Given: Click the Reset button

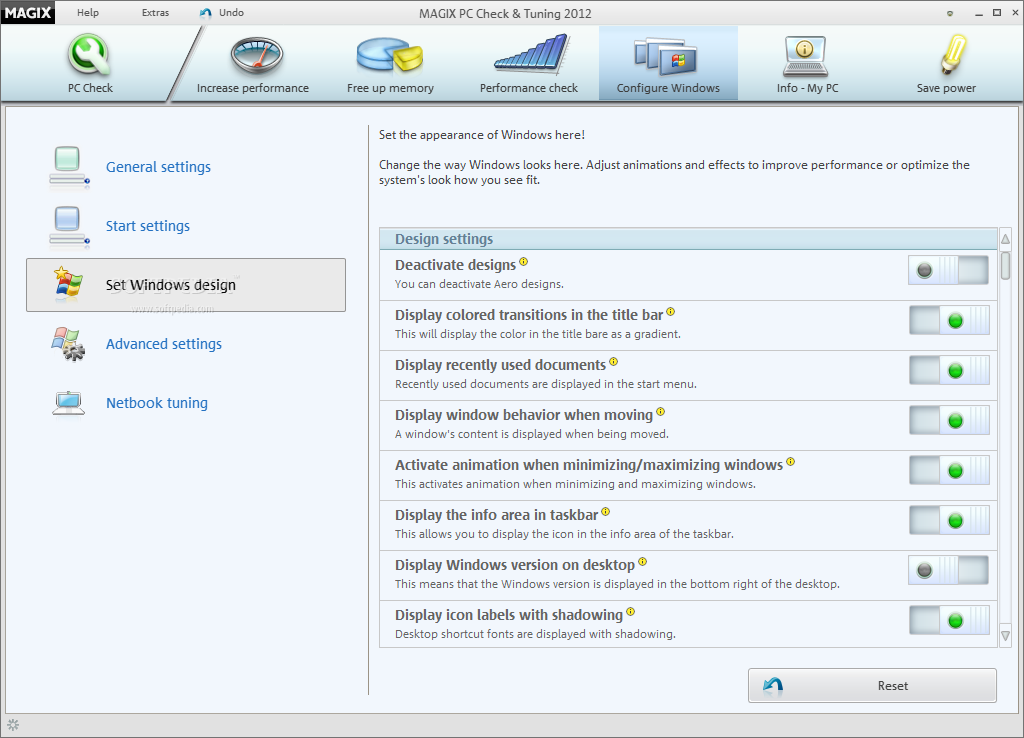Looking at the screenshot, I should tap(872, 685).
